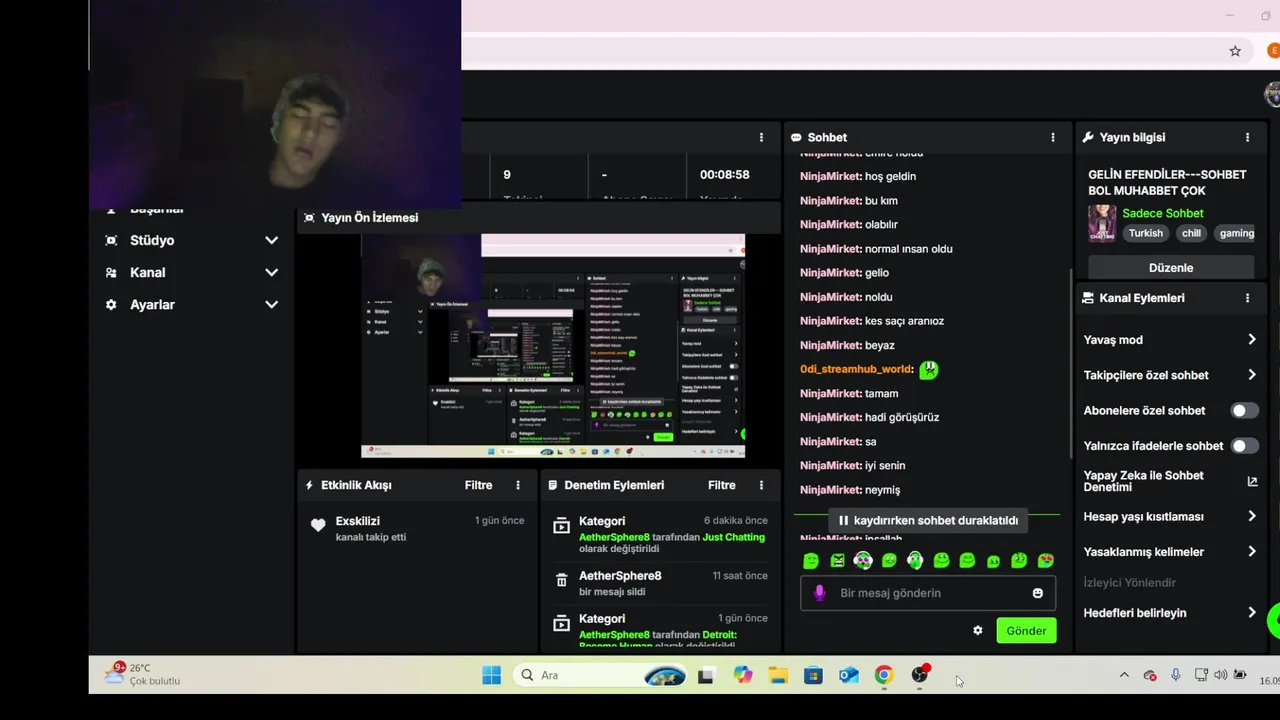Expand the Kanal sidebar section
Viewport: 1280px width, 720px height.
click(x=271, y=272)
